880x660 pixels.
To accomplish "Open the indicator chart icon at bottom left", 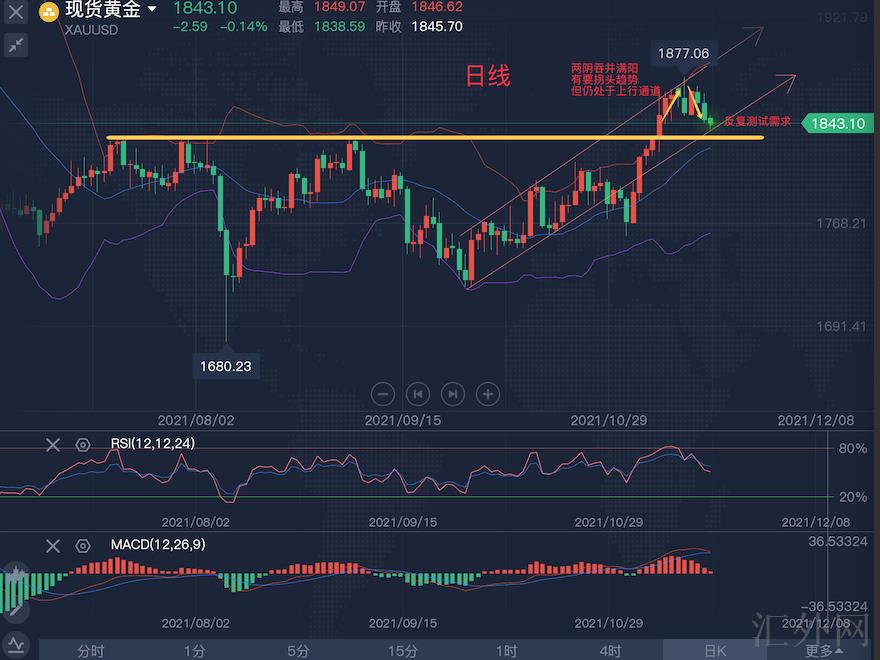I will [17, 647].
